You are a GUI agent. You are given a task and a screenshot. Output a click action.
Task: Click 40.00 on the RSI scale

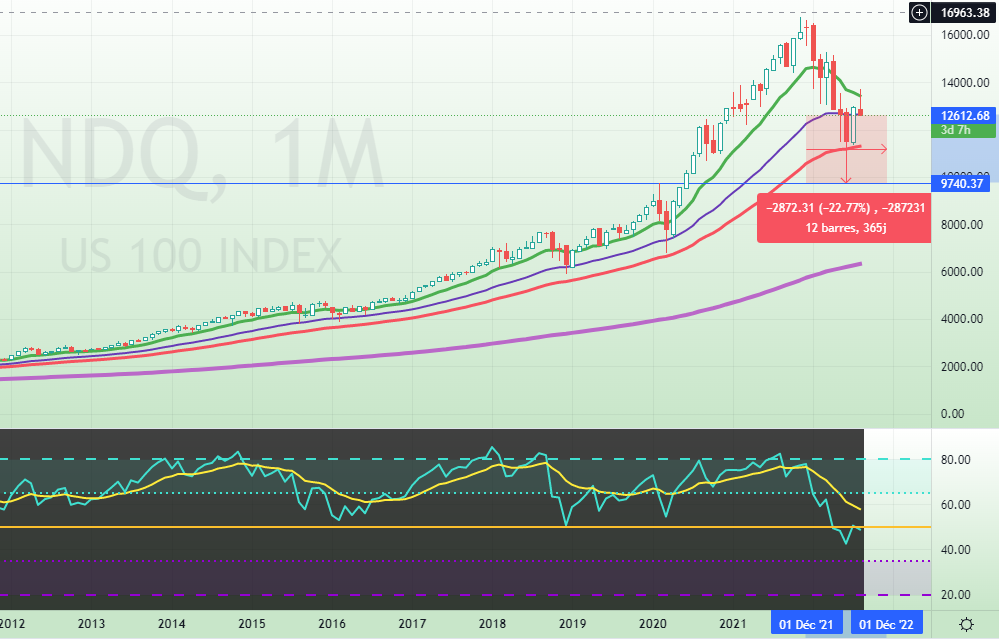[956, 549]
